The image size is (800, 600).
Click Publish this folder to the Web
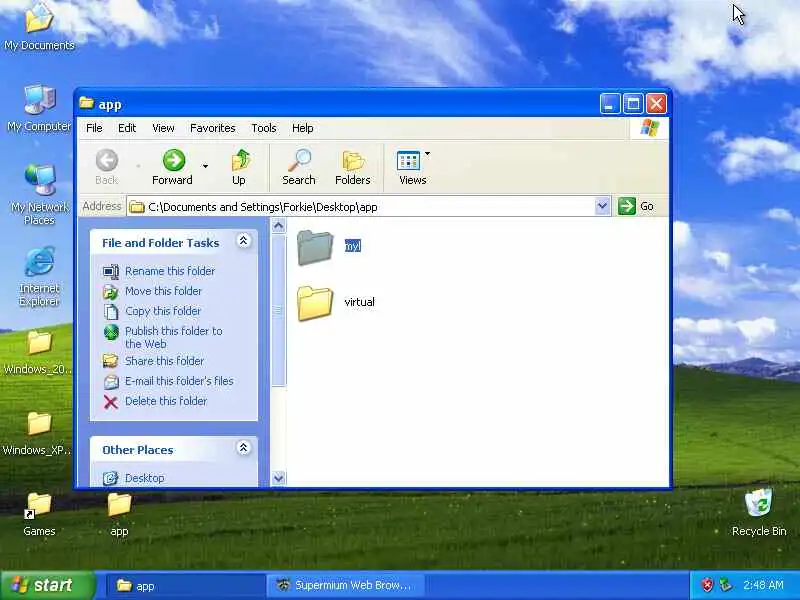(x=174, y=337)
